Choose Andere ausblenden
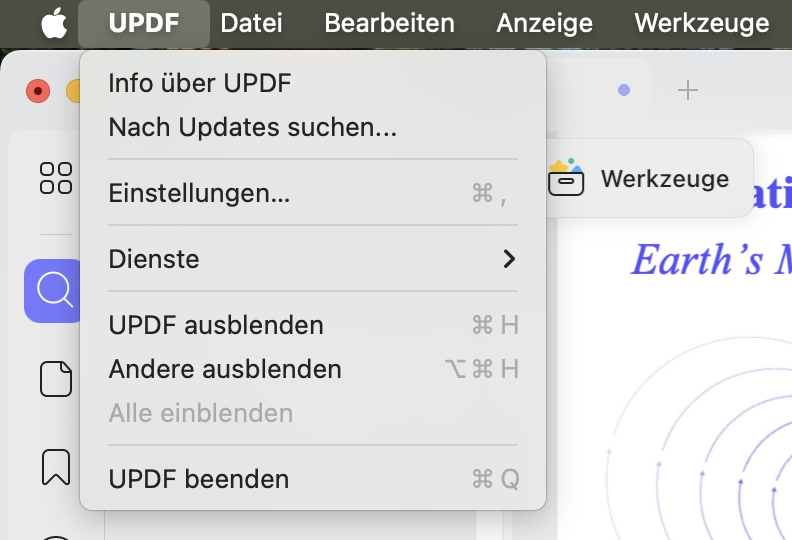 [x=313, y=369]
